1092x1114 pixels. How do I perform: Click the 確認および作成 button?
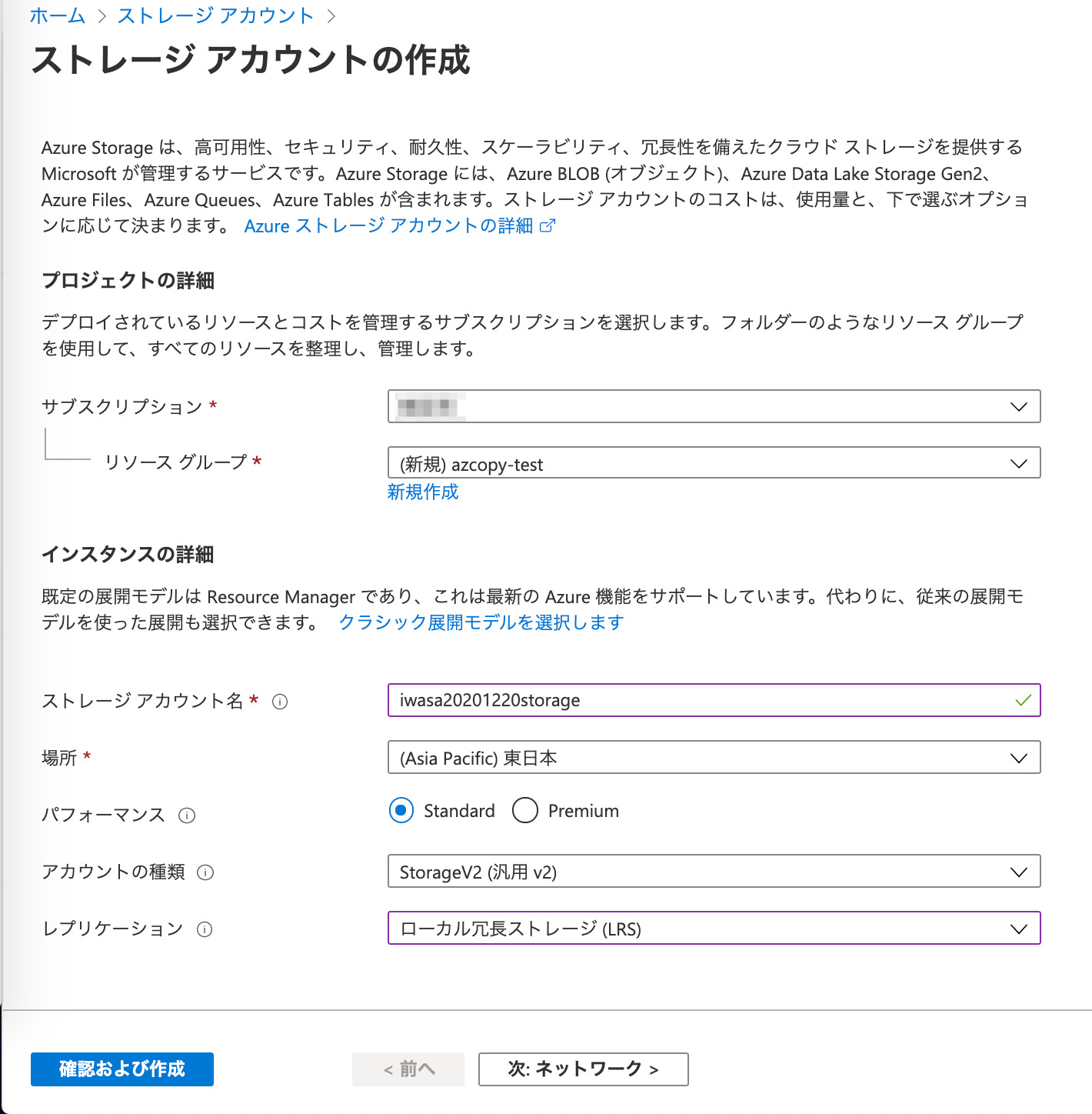[122, 1069]
